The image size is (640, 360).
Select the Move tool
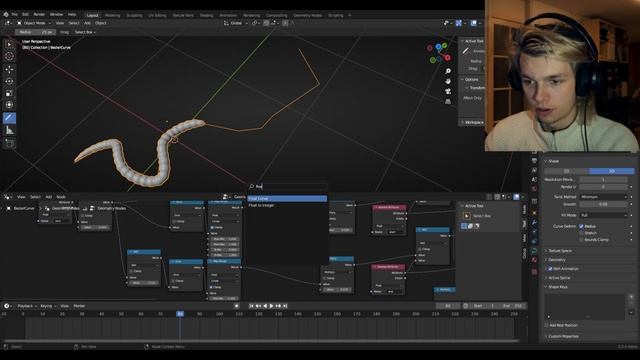pos(9,69)
